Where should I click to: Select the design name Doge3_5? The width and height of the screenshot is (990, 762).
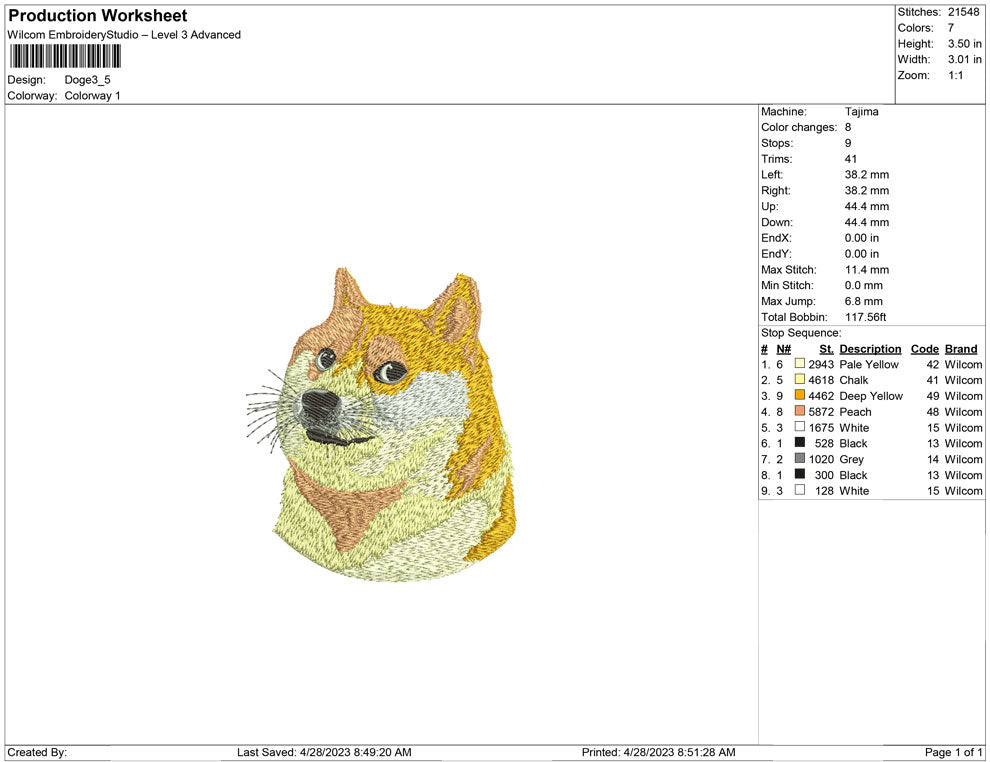88,80
